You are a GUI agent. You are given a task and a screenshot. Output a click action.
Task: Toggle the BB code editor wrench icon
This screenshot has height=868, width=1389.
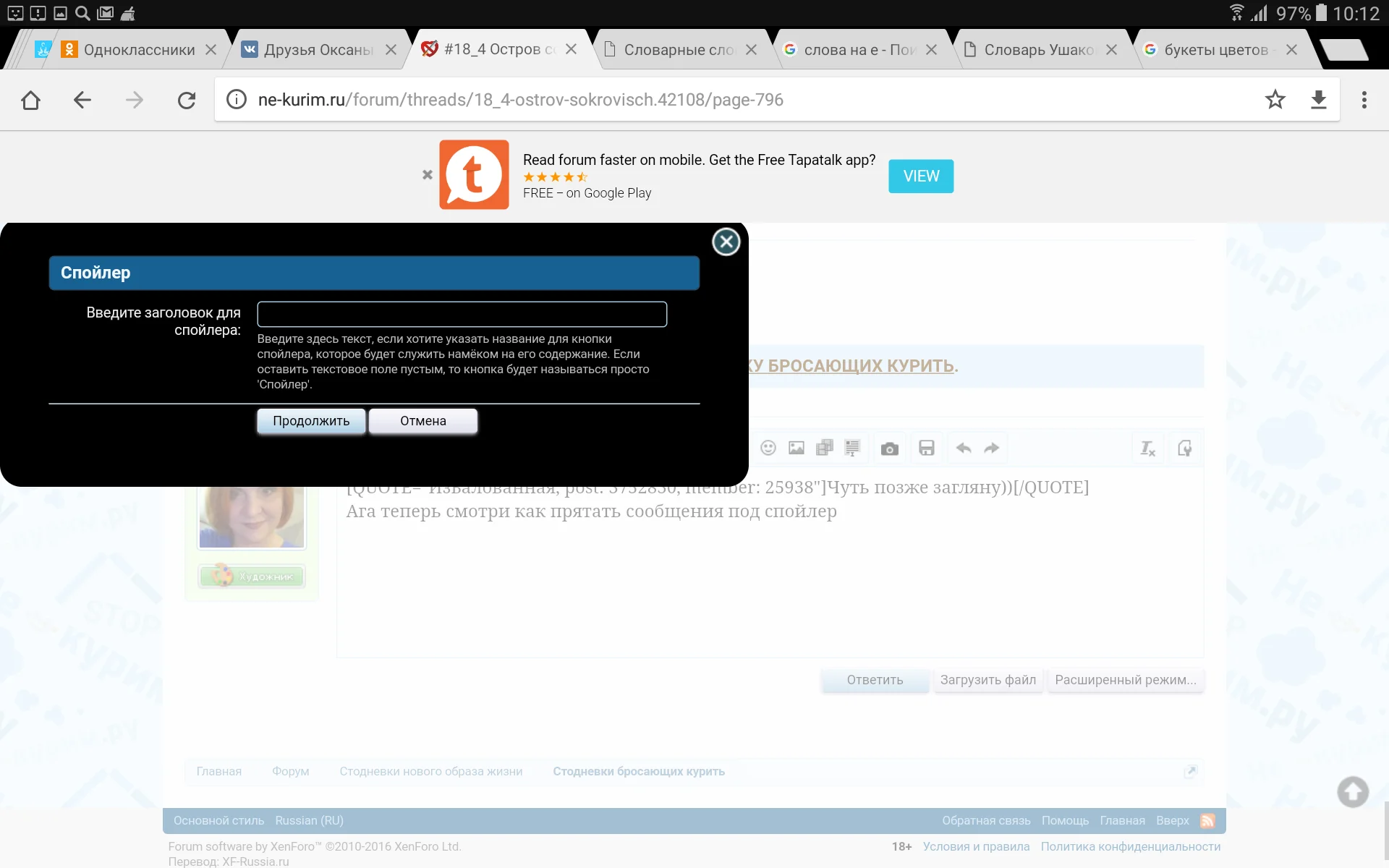tap(1185, 448)
